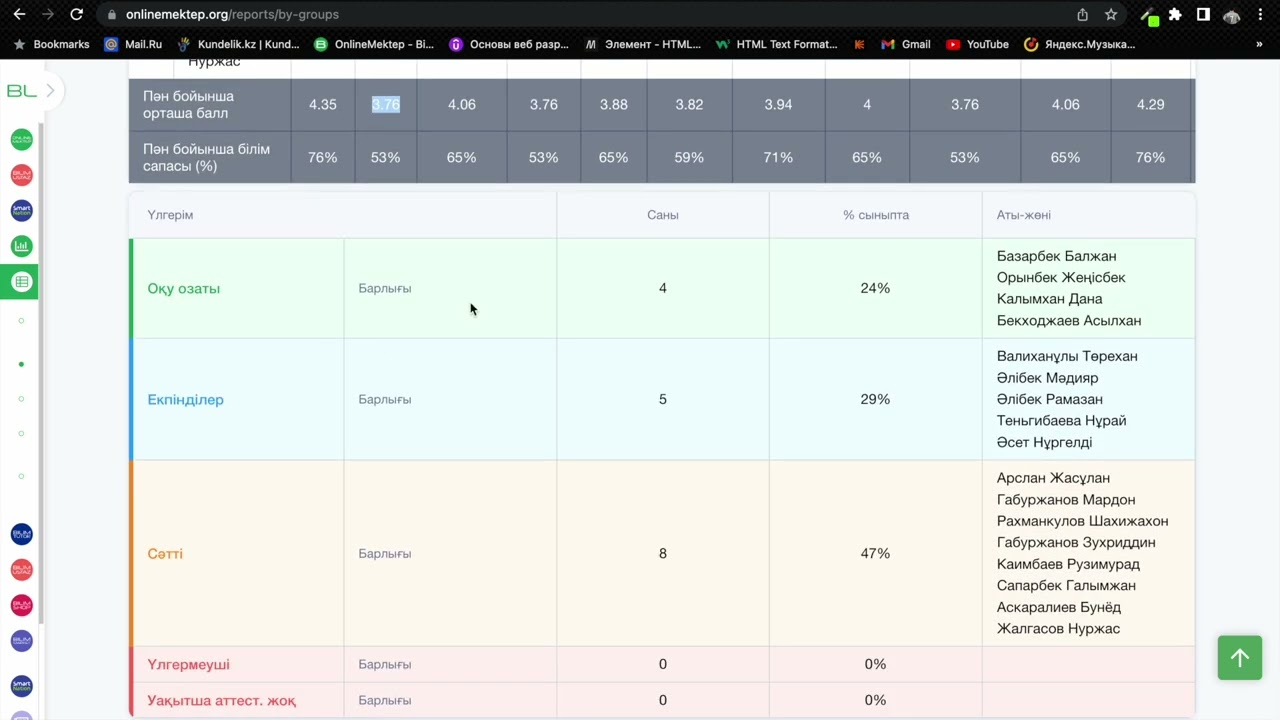The width and height of the screenshot is (1280, 720).
Task: Open the Яндекс.Музыка bookmark
Action: [x=1080, y=44]
